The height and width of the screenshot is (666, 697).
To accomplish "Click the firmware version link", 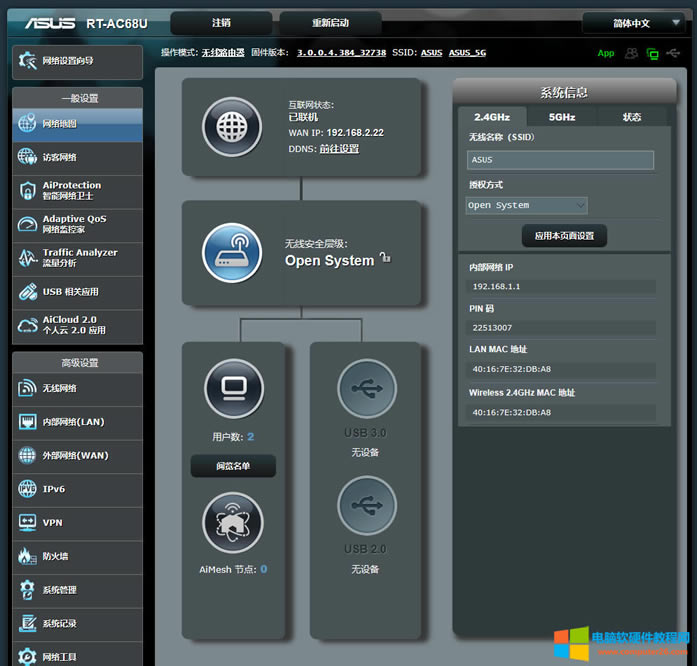I will (x=341, y=53).
